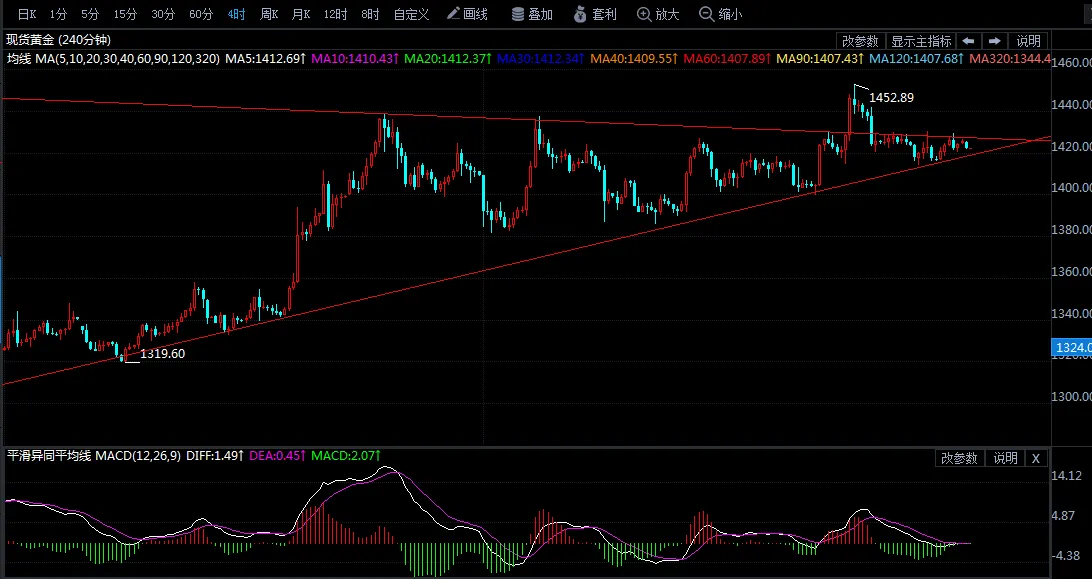Open 改参数 for the main chart
The height and width of the screenshot is (579, 1092).
pyautogui.click(x=861, y=41)
